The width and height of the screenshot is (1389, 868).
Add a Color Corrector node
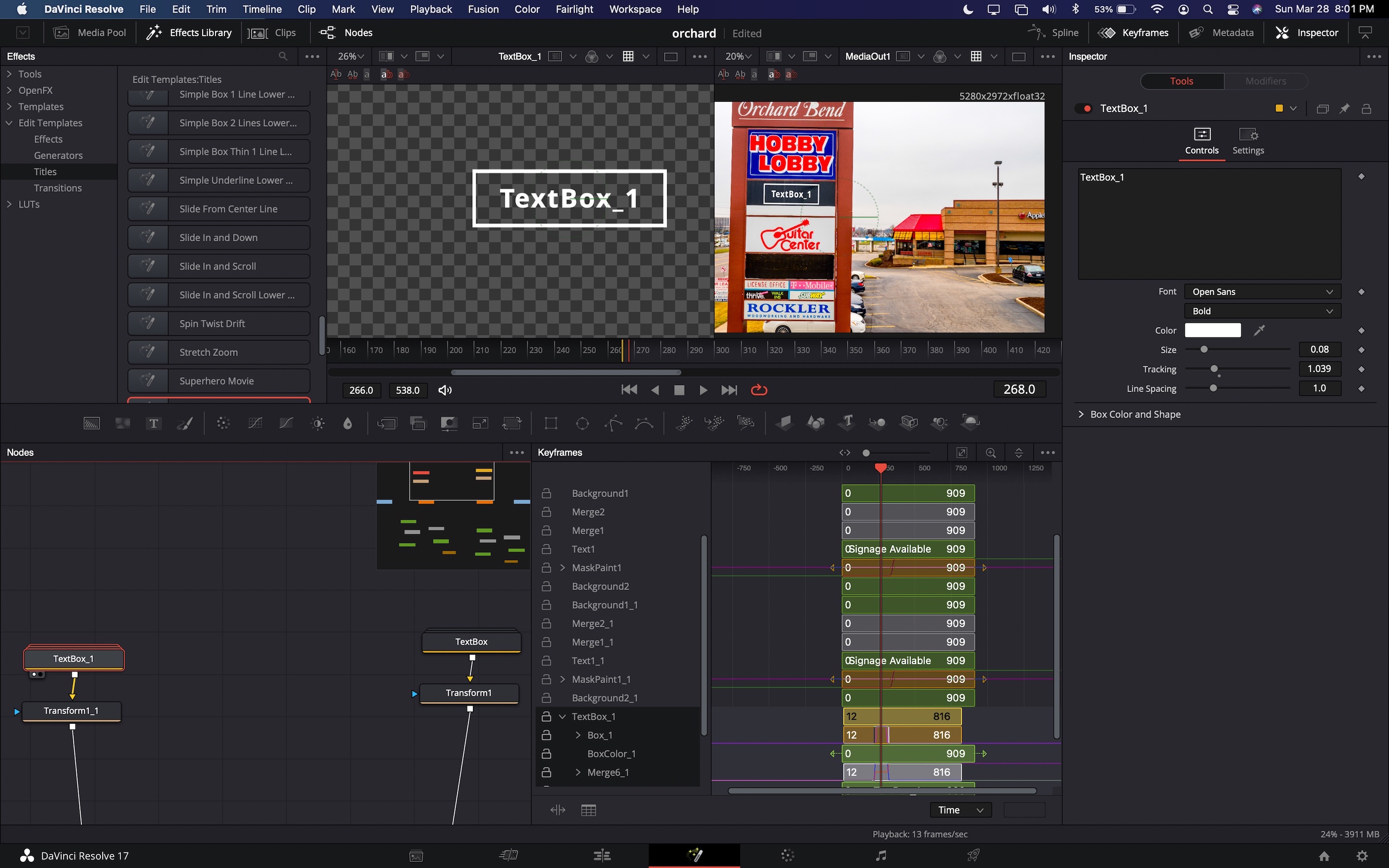(x=223, y=423)
